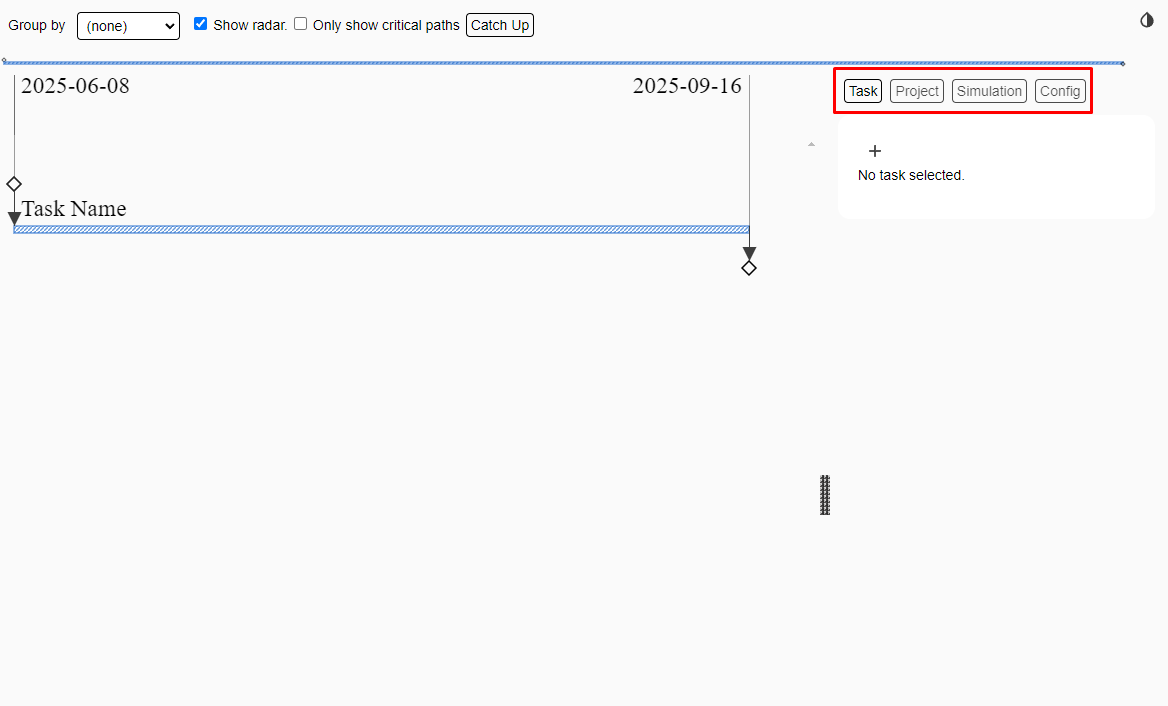The height and width of the screenshot is (706, 1168).
Task: Switch to the Task tab
Action: (x=863, y=91)
